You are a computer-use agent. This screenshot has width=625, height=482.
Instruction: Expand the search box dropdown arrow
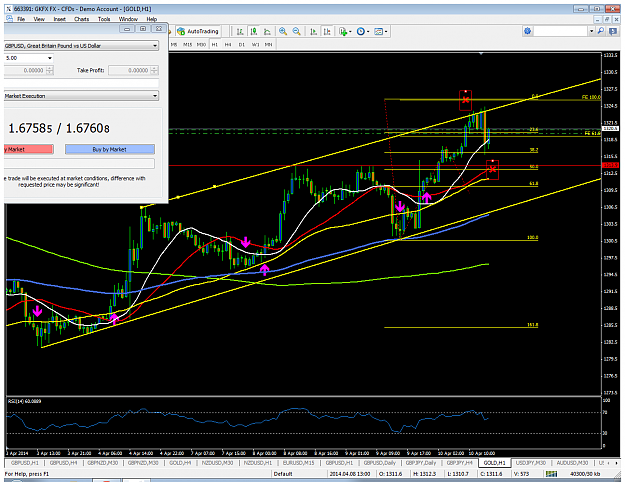(592, 31)
